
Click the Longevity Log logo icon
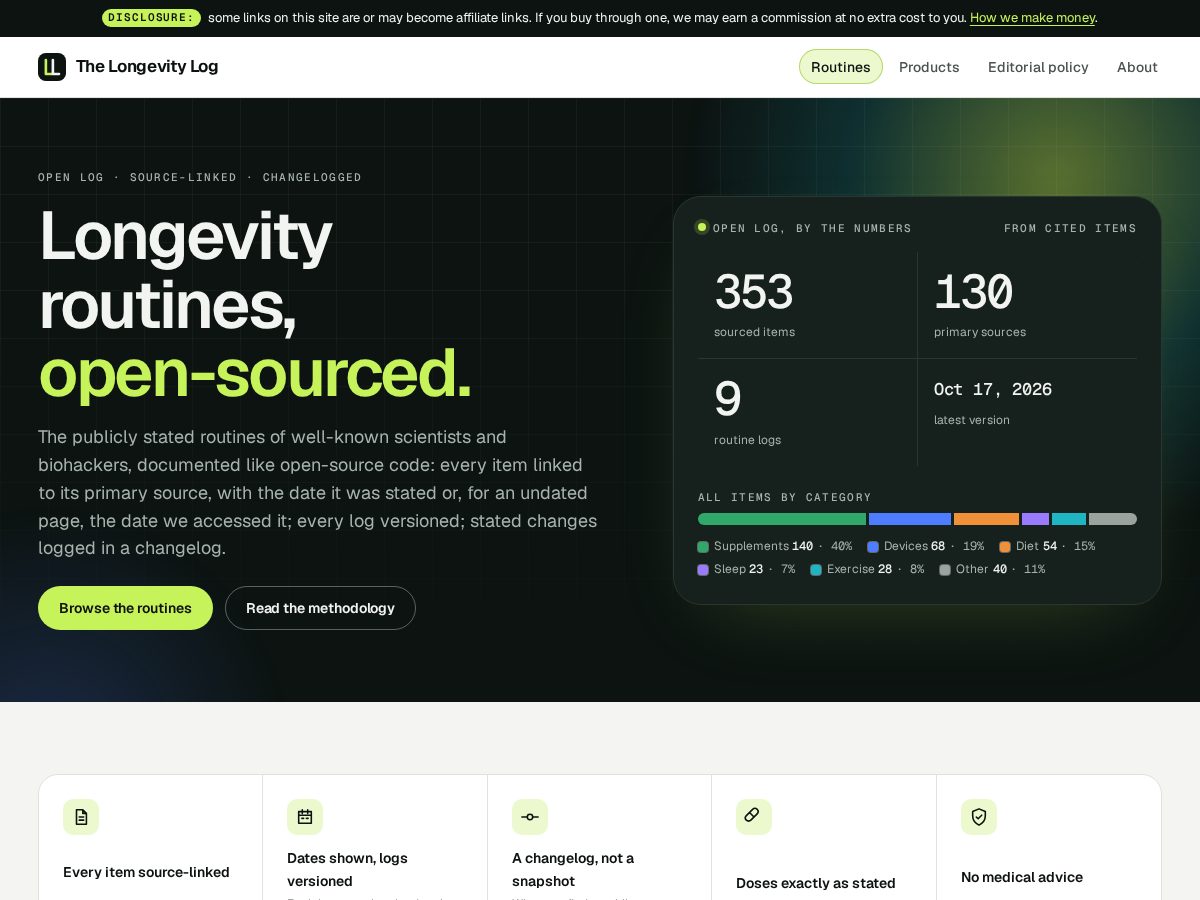(x=52, y=67)
